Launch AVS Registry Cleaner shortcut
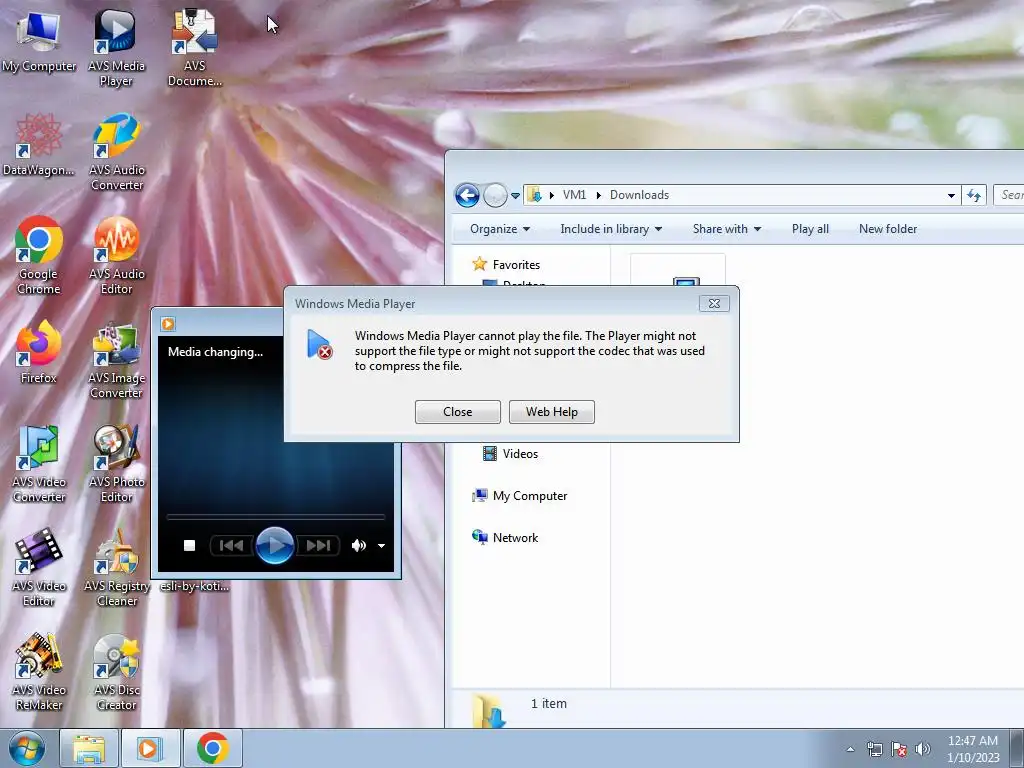This screenshot has height=768, width=1024. tap(116, 568)
